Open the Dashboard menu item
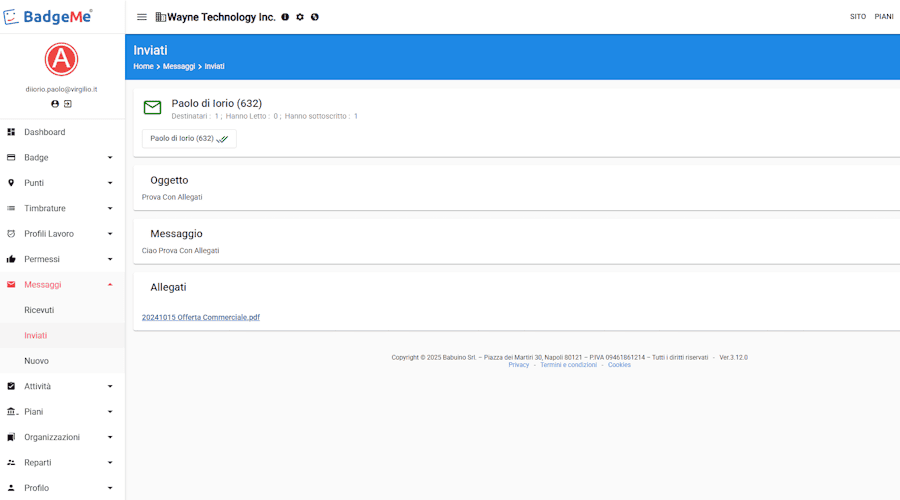Image resolution: width=900 pixels, height=500 pixels. pyautogui.click(x=62, y=132)
